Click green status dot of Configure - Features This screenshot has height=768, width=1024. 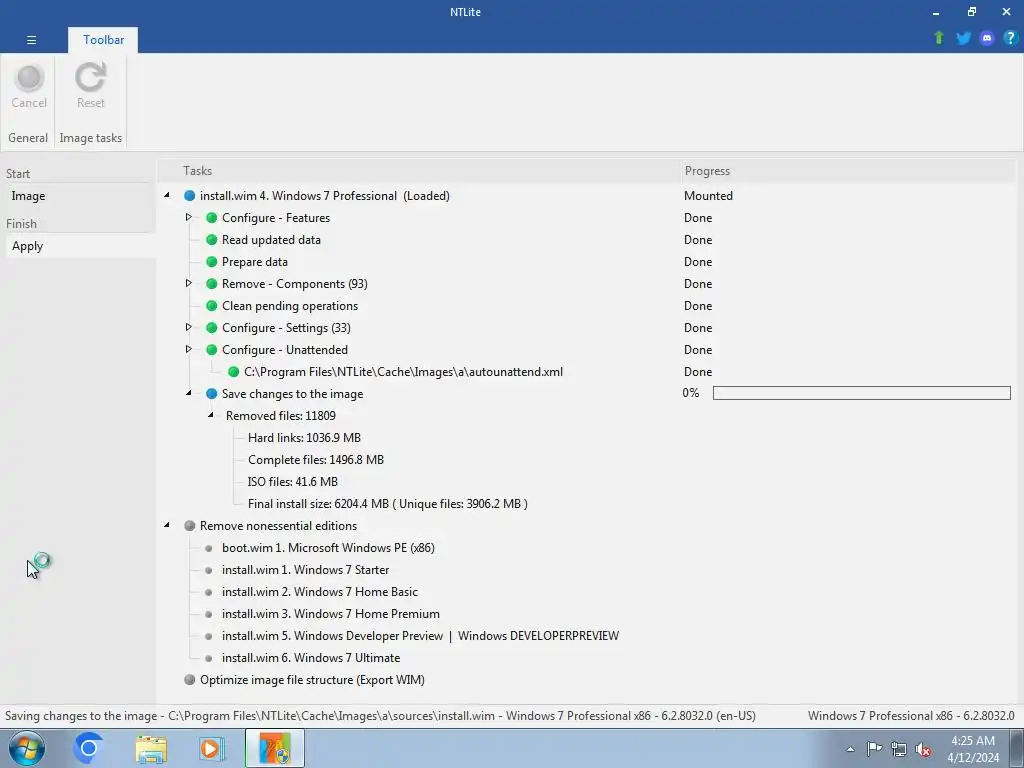pos(212,218)
